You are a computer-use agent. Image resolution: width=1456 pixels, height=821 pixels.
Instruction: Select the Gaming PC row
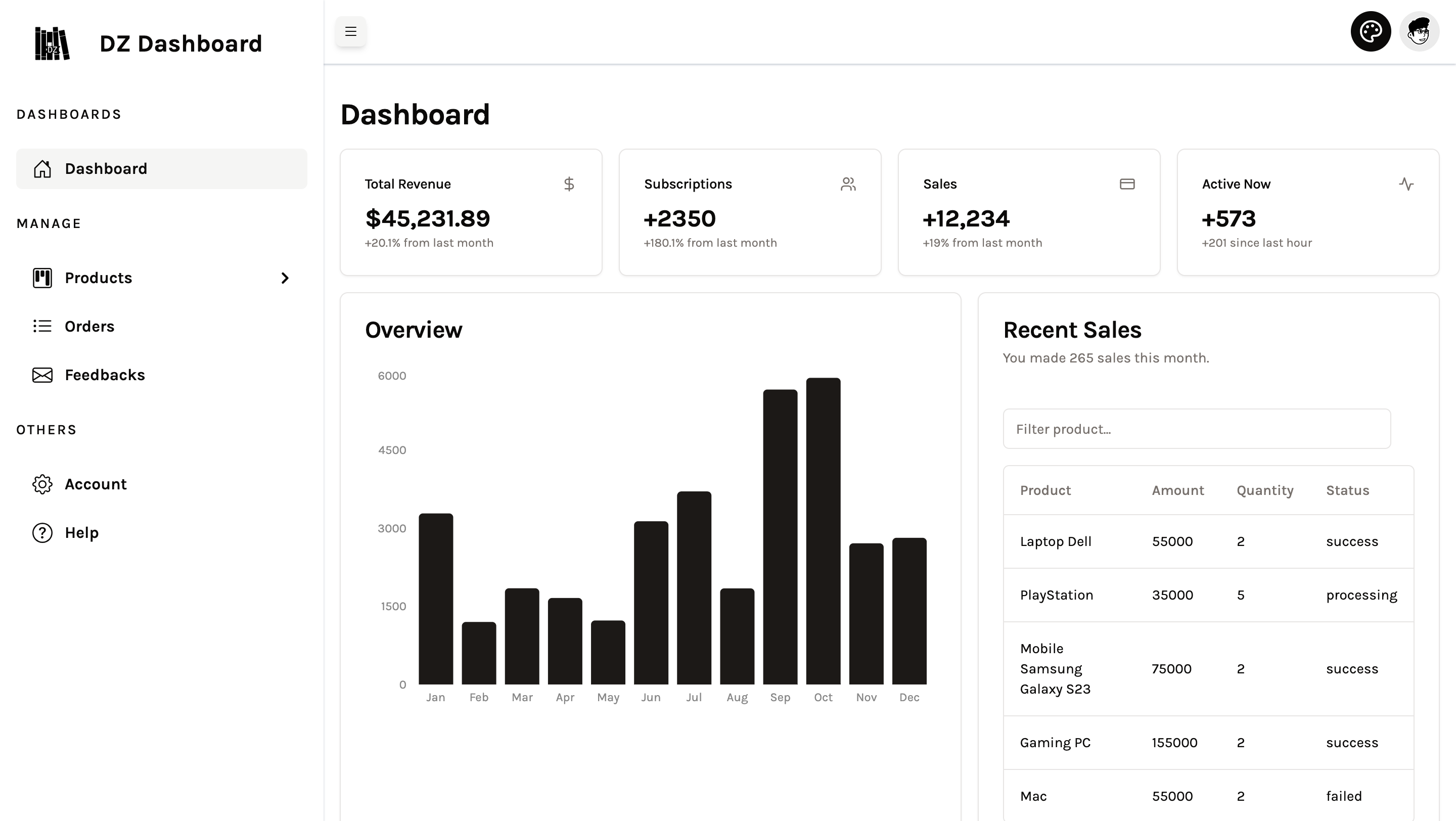pyautogui.click(x=1208, y=743)
